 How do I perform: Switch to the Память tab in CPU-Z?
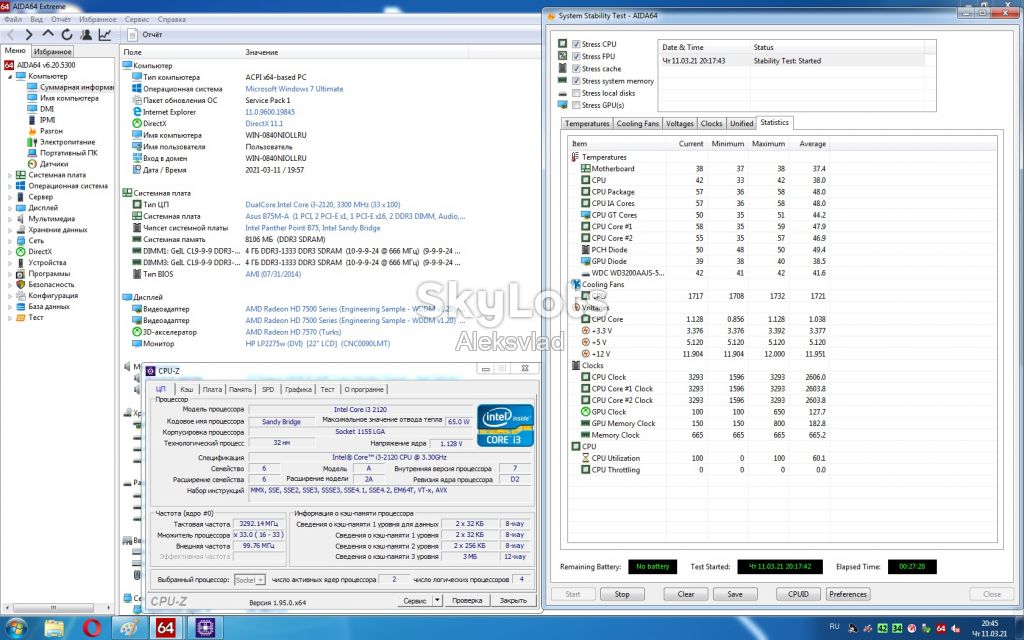pos(240,389)
